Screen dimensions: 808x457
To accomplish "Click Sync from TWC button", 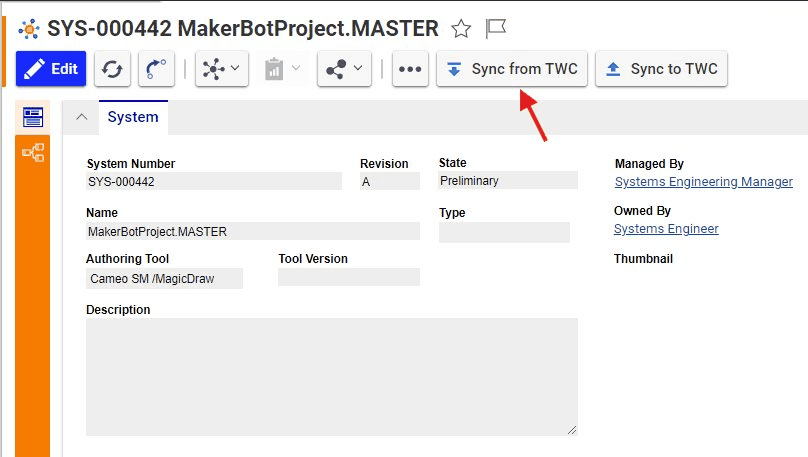I will tap(512, 69).
